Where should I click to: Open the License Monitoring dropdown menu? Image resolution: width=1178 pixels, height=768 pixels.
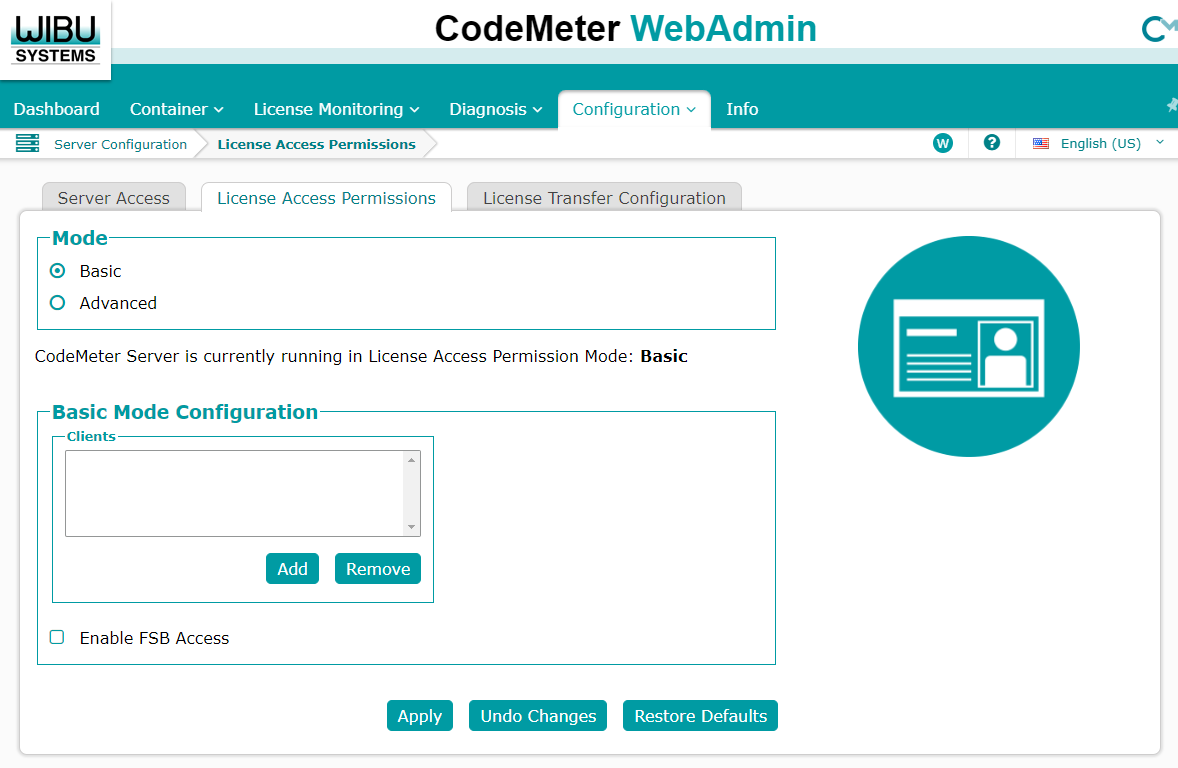tap(336, 109)
